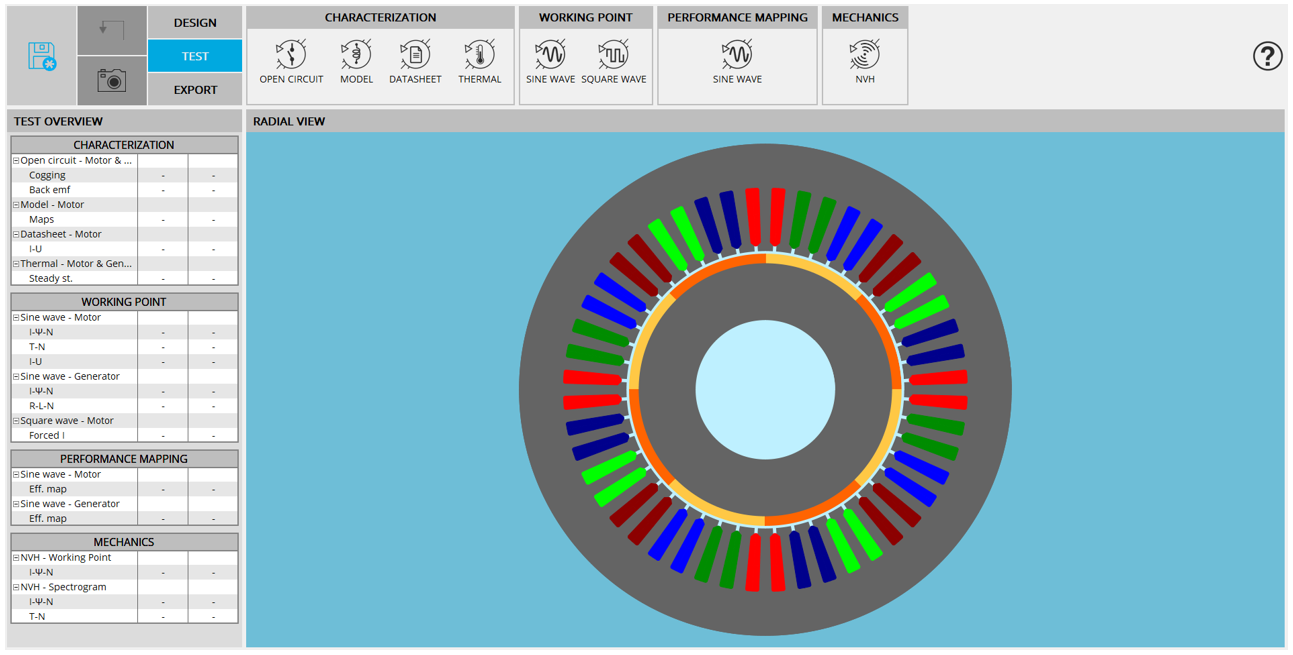Select the Model characterization test icon
Viewport: 1293px width, 655px height.
[356, 62]
